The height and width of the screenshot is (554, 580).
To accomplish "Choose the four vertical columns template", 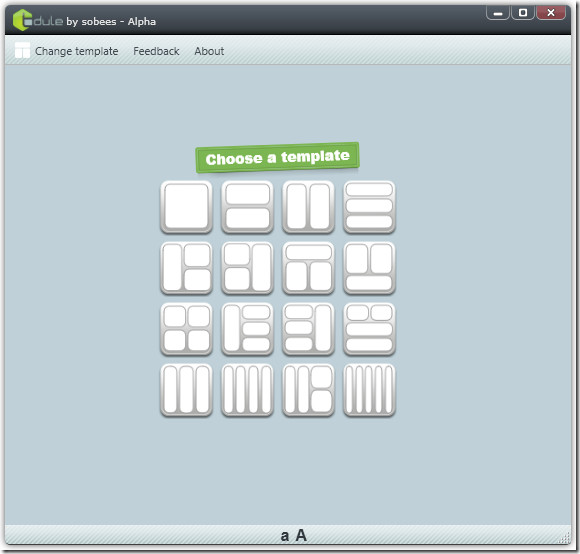I will [x=247, y=389].
